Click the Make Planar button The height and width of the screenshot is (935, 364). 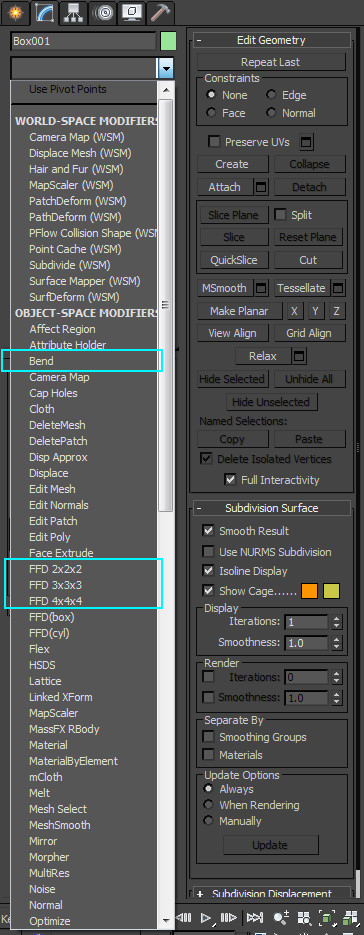[x=239, y=311]
